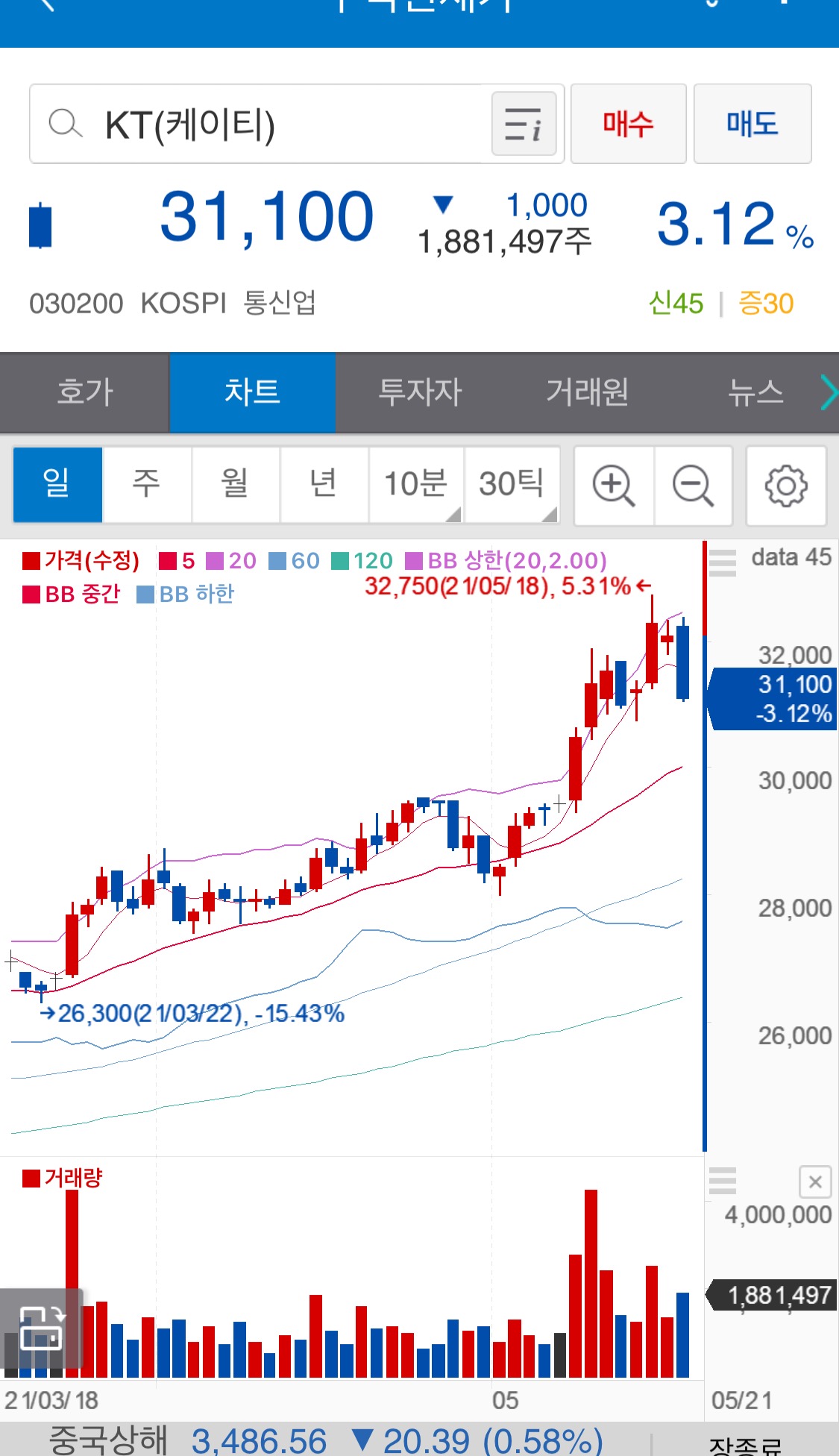Open volume panel menu handle
The height and width of the screenshot is (1456, 839).
click(722, 1181)
